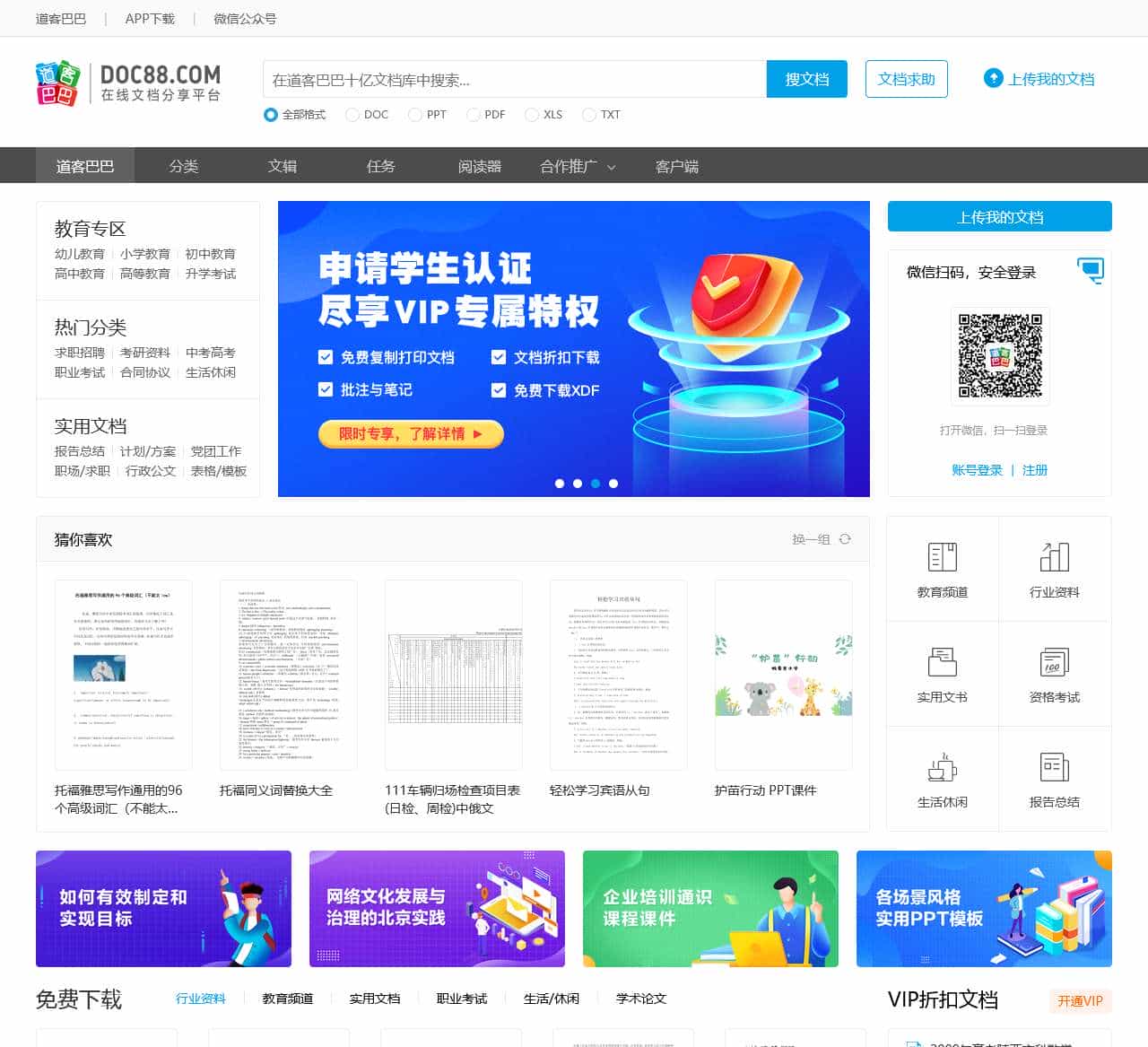Click the refresh icon beside 换一组
Viewport: 1148px width, 1047px height.
coord(845,539)
